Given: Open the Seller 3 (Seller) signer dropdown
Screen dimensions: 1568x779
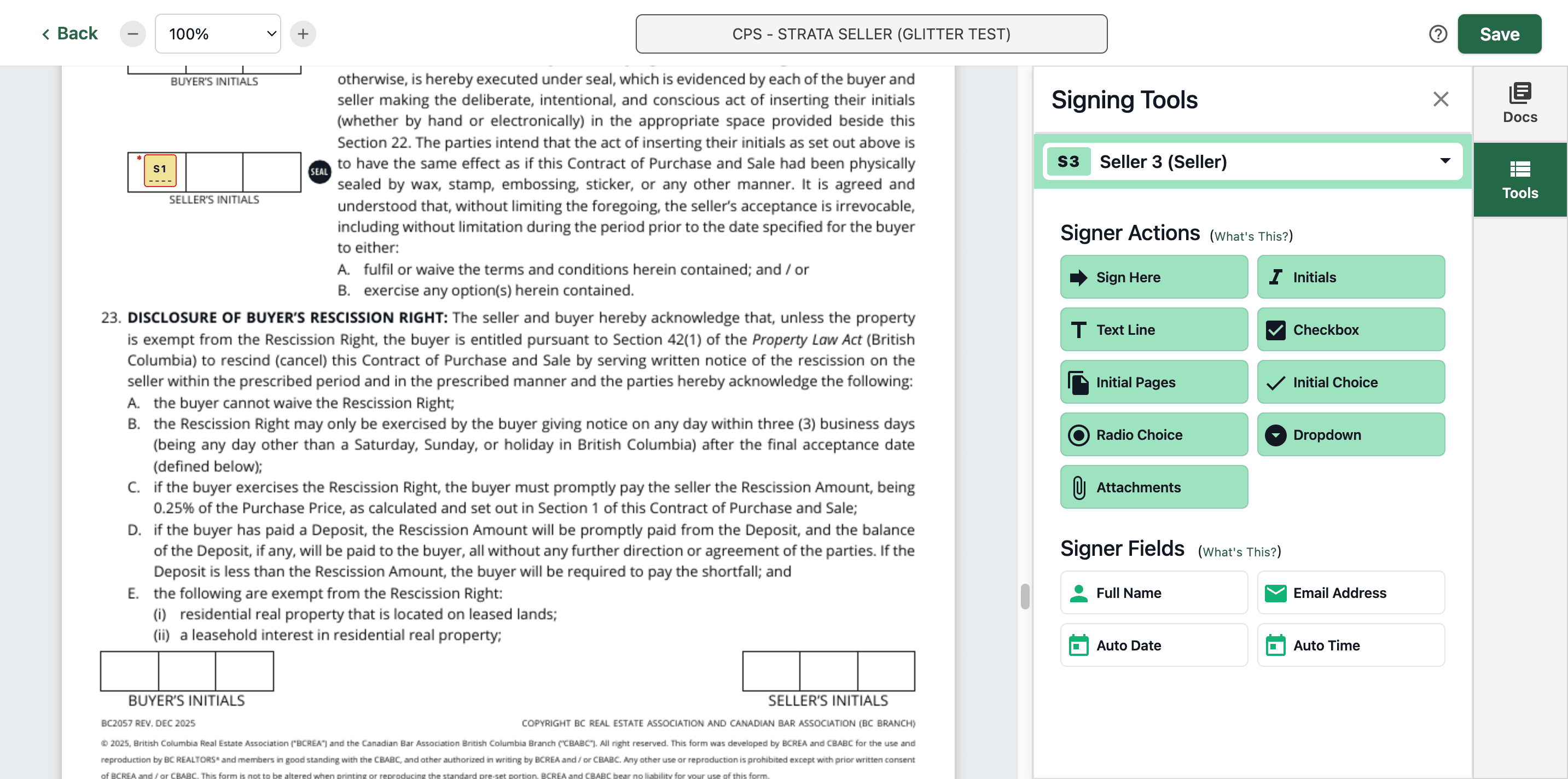Looking at the screenshot, I should [1253, 161].
